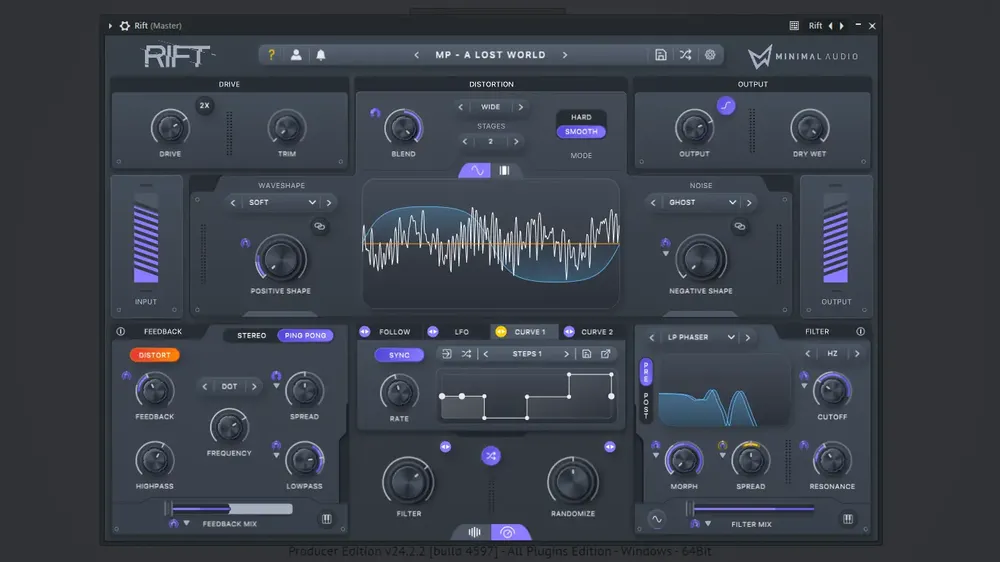
Task: Set filter routing to POST
Action: pyautogui.click(x=645, y=405)
